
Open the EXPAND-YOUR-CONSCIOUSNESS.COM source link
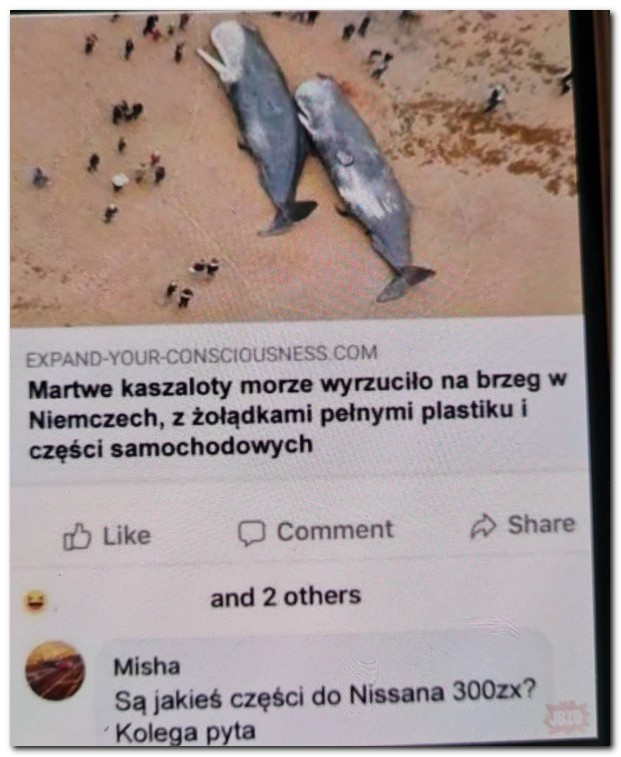(x=201, y=356)
